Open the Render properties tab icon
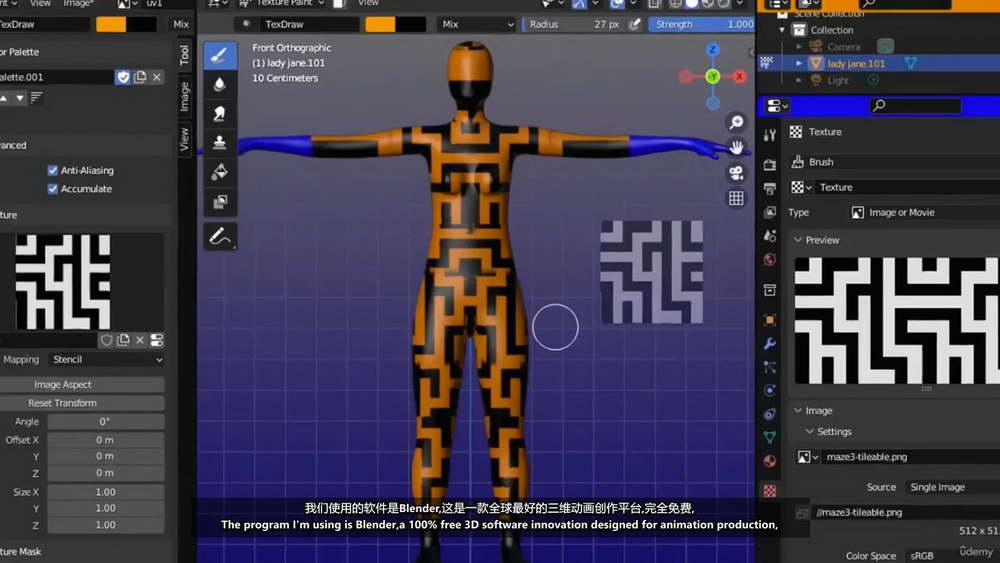 770,165
